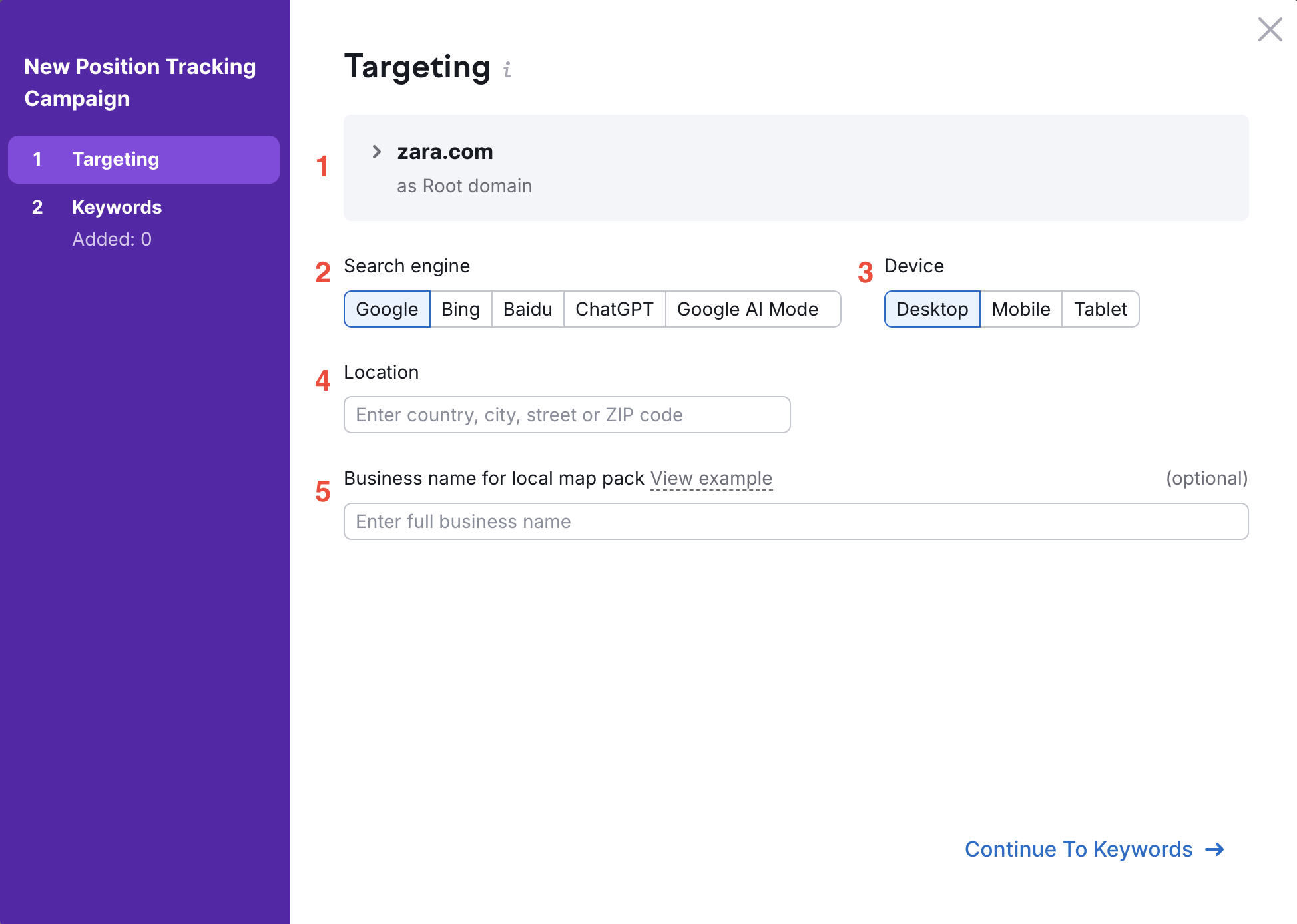Click the zara.com domain name
Screen dimensions: 1297x924
pyautogui.click(x=444, y=152)
